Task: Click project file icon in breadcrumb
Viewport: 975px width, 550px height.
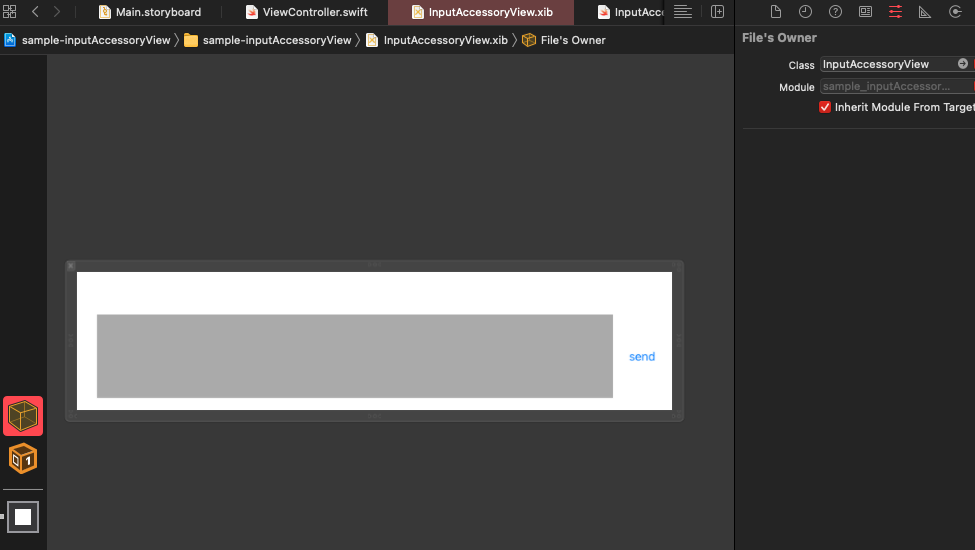Action: (10, 40)
